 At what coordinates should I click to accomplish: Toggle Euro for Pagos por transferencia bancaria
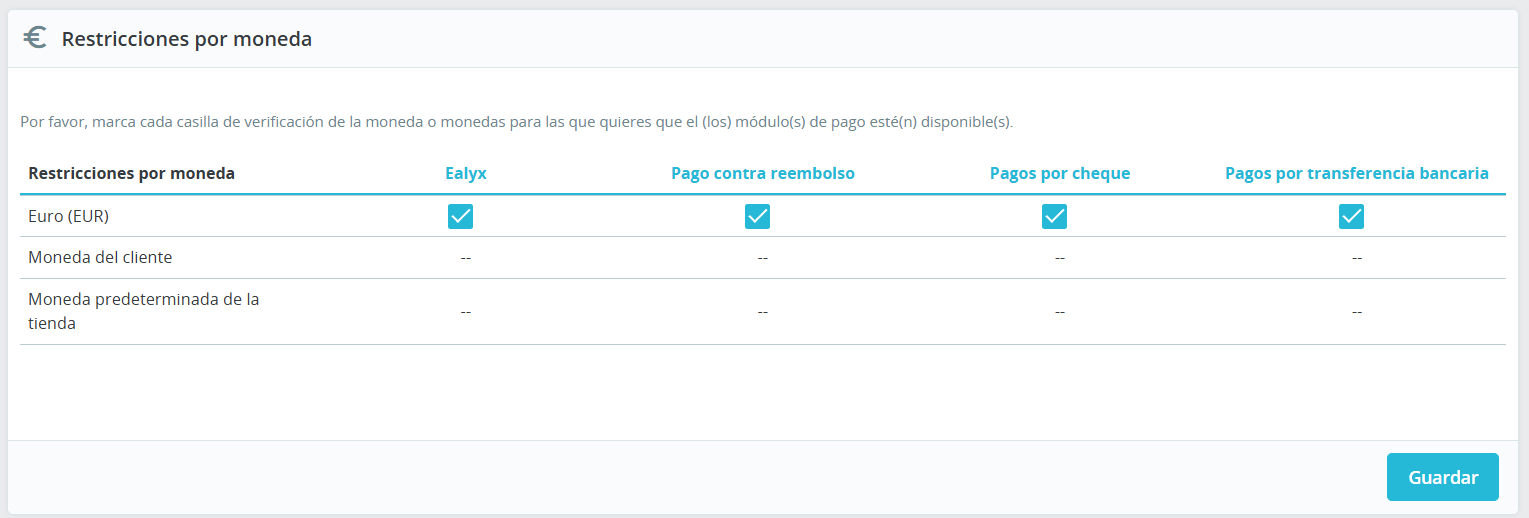(x=1351, y=216)
